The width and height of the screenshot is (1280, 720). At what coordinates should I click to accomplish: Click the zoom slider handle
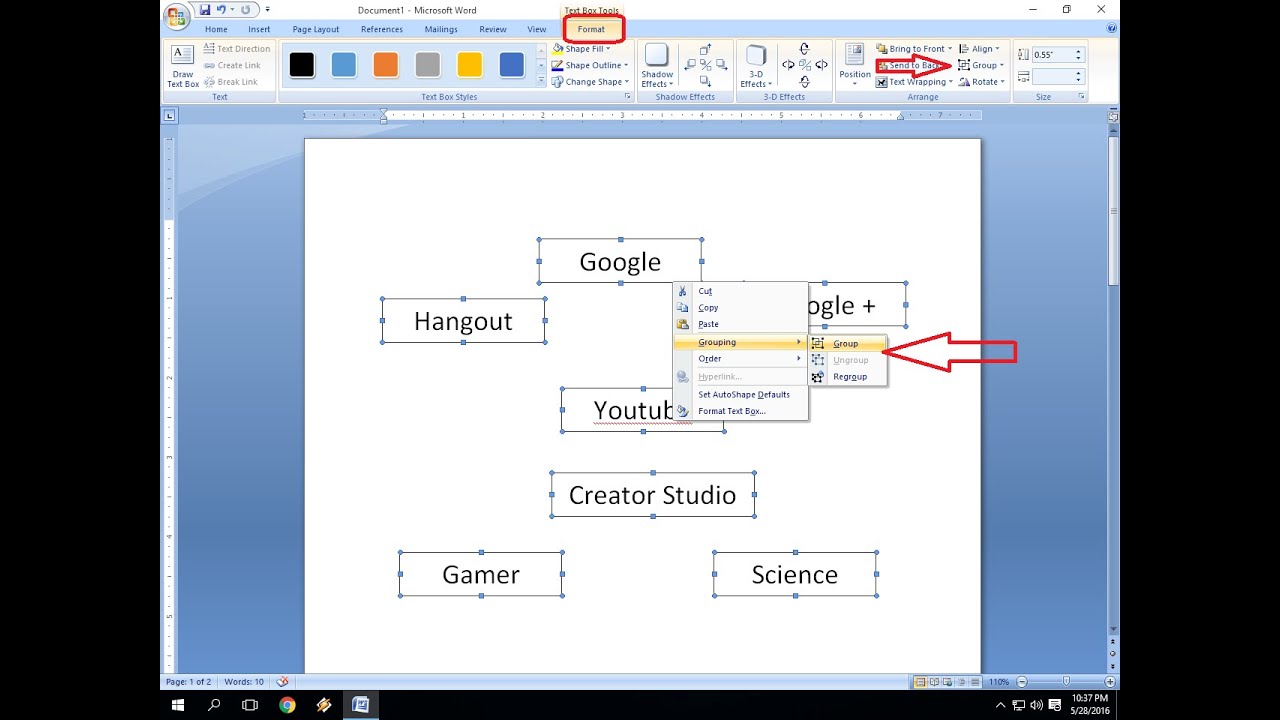(1066, 681)
